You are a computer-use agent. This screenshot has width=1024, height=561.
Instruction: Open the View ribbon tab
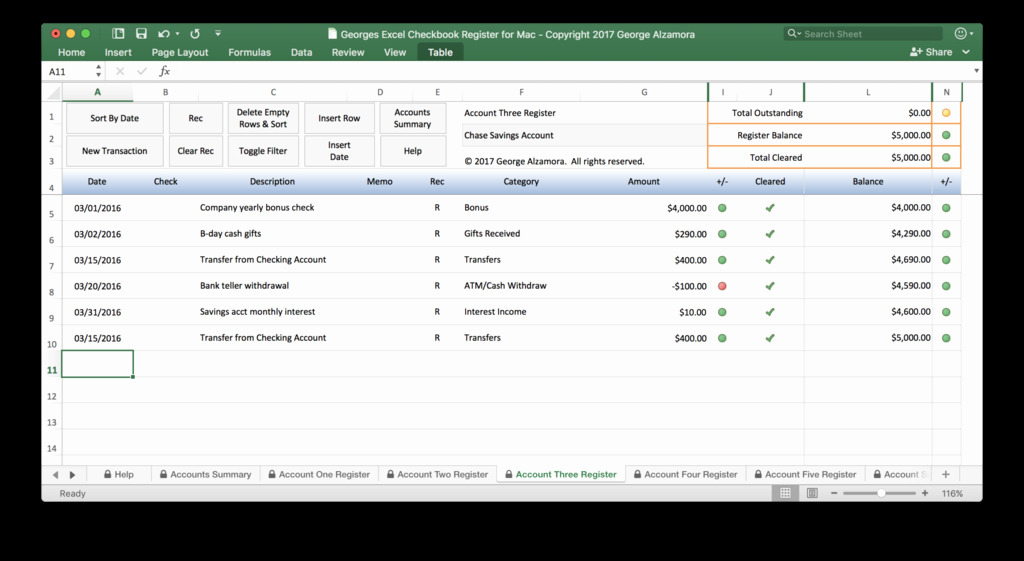(394, 52)
